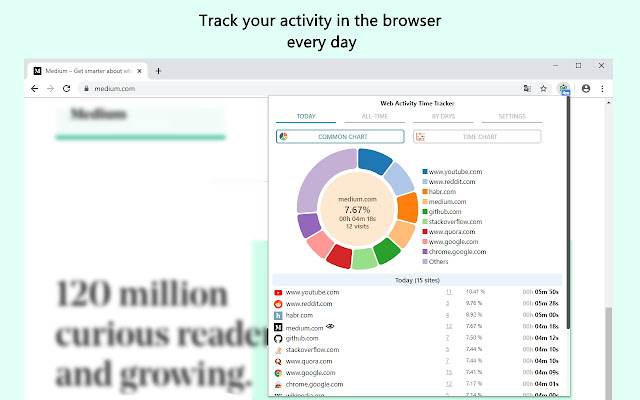The image size is (640, 400).
Task: Open the browser profile avatar icon
Action: pyautogui.click(x=586, y=89)
